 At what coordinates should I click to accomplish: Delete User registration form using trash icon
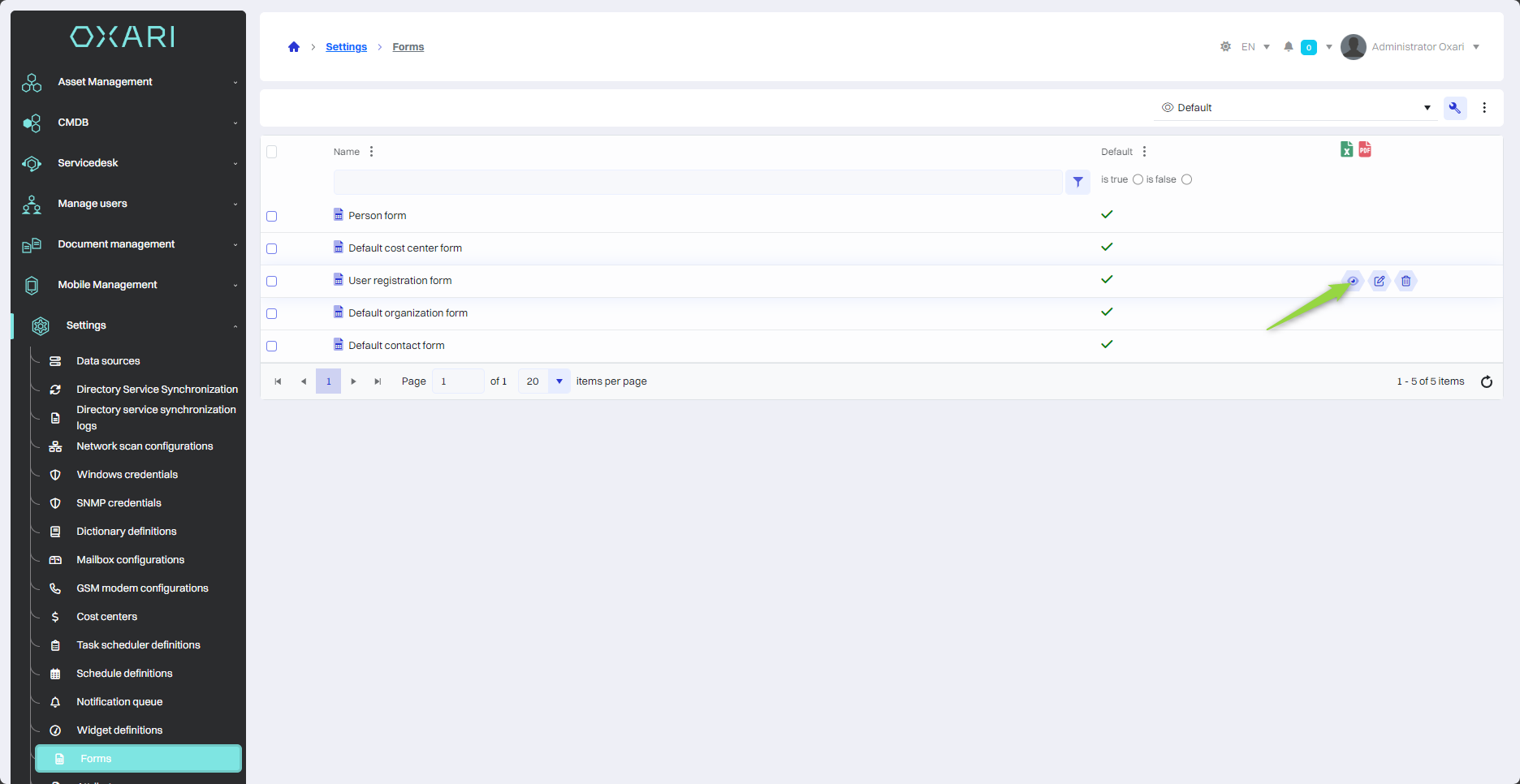[x=1406, y=281]
